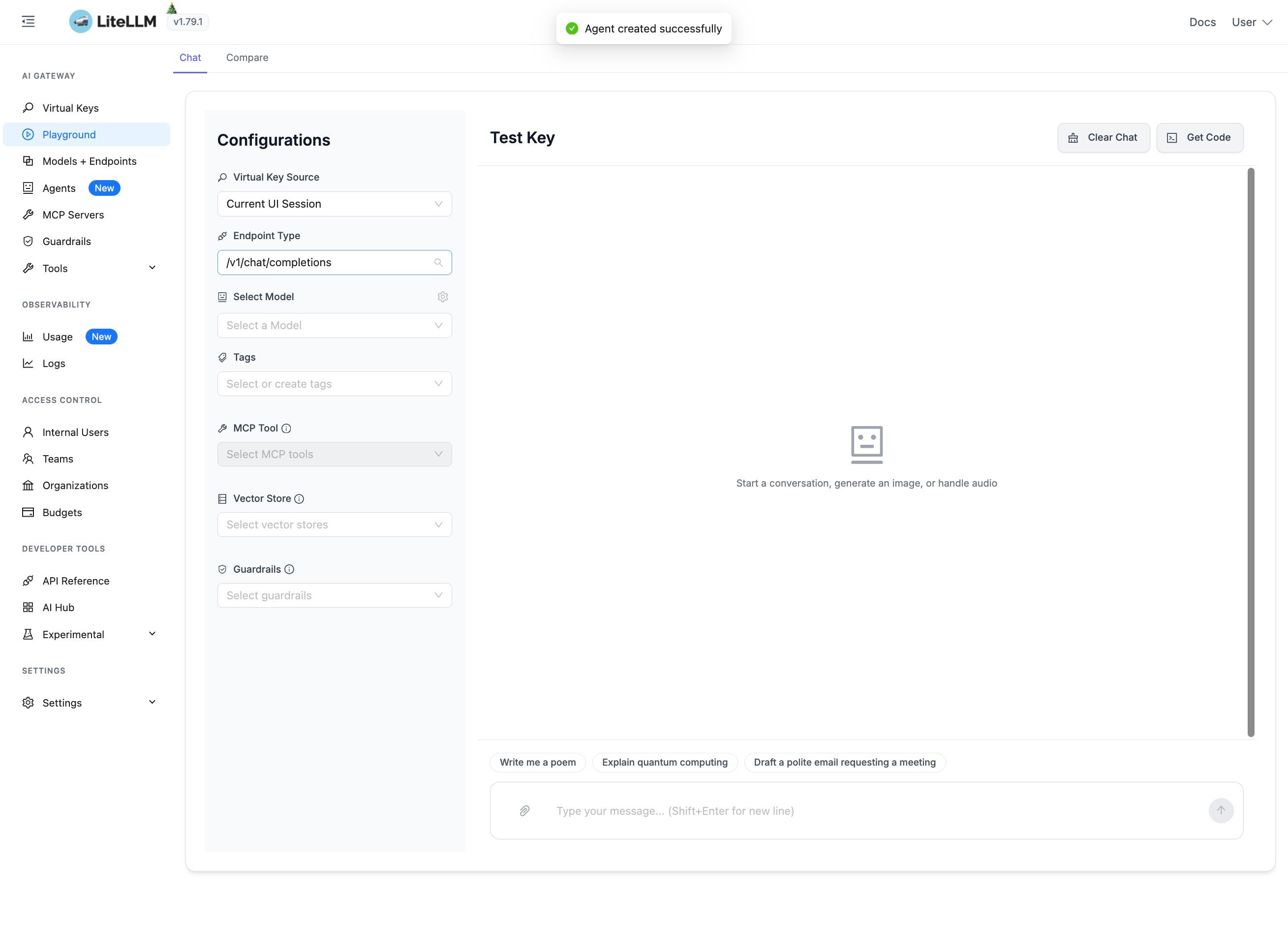This screenshot has height=927, width=1288.
Task: Open Models + Endpoints page
Action: (89, 161)
